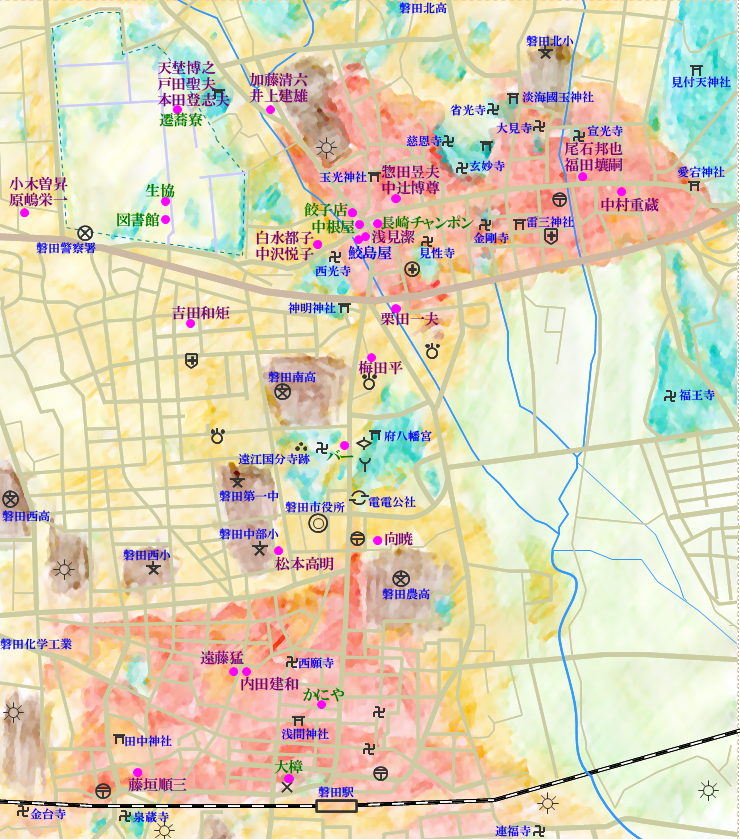Select the 松本高明 name label
The height and width of the screenshot is (839, 740).
pos(304,564)
